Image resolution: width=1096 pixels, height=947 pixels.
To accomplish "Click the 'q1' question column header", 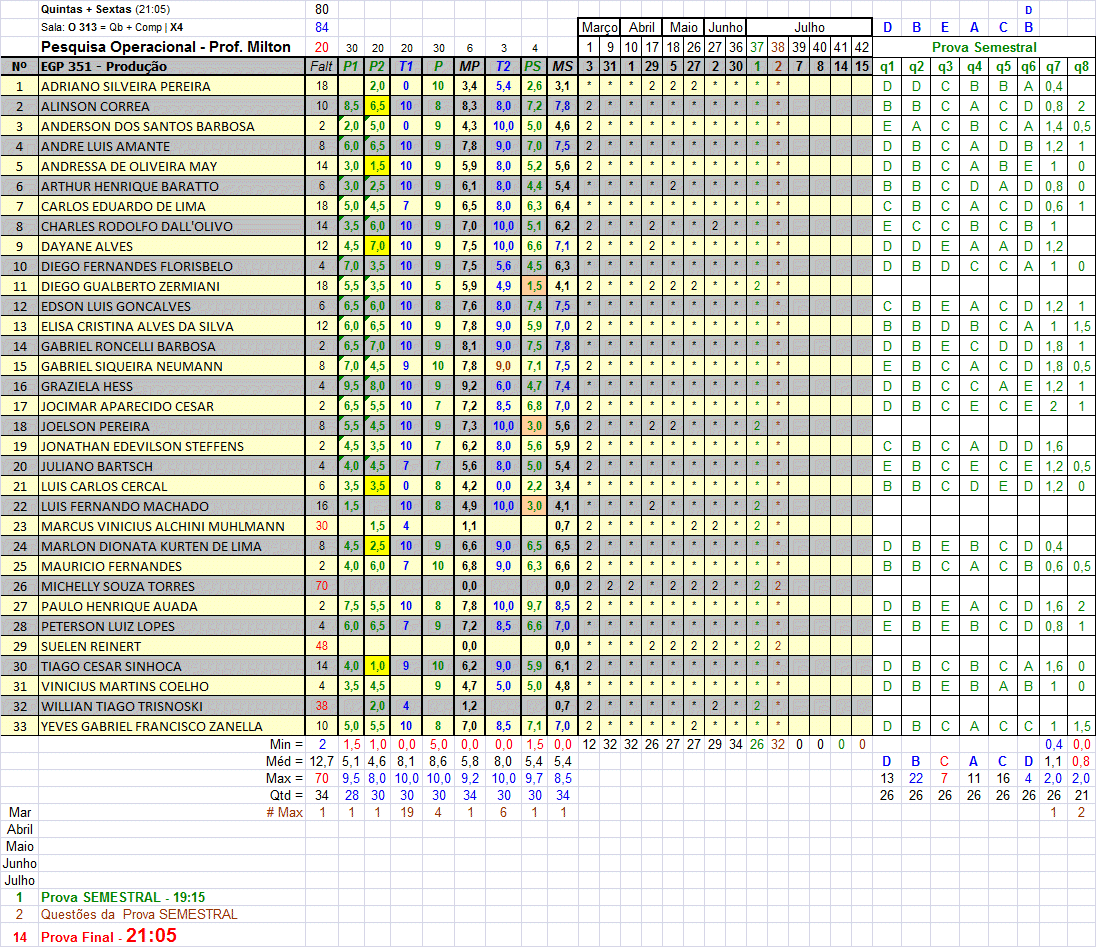I will [887, 66].
